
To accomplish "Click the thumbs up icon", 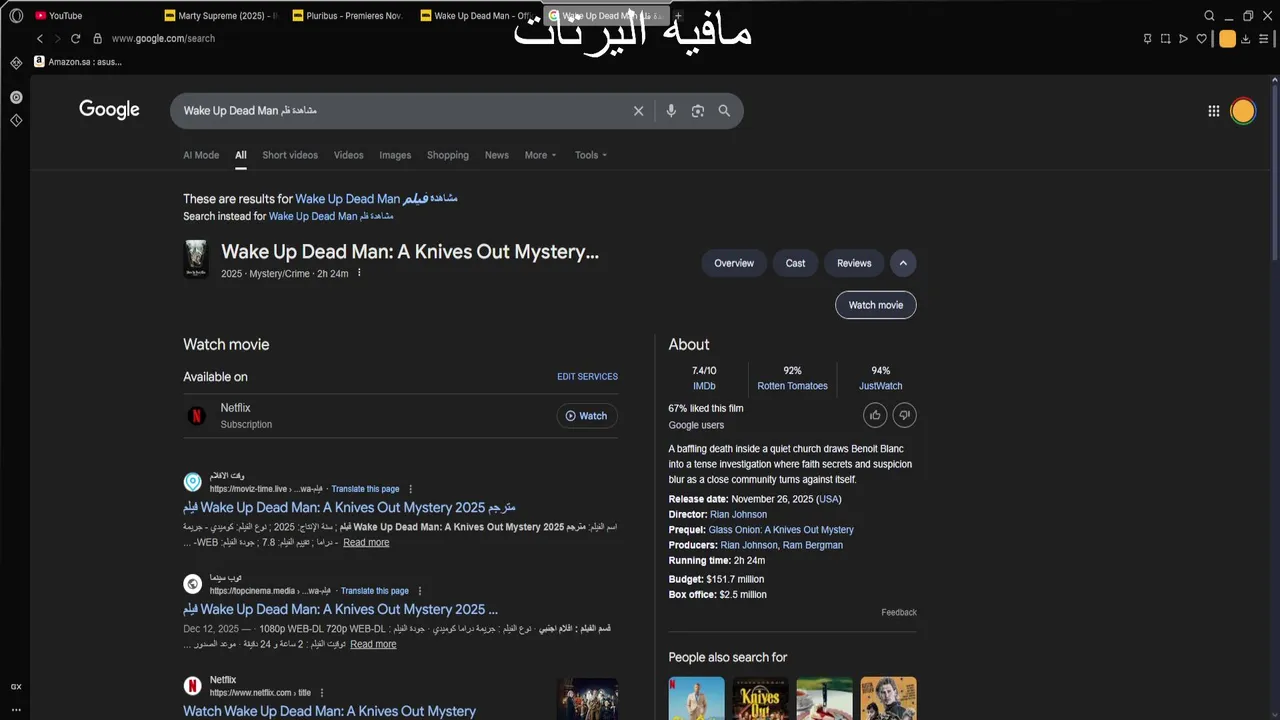I will (x=875, y=415).
